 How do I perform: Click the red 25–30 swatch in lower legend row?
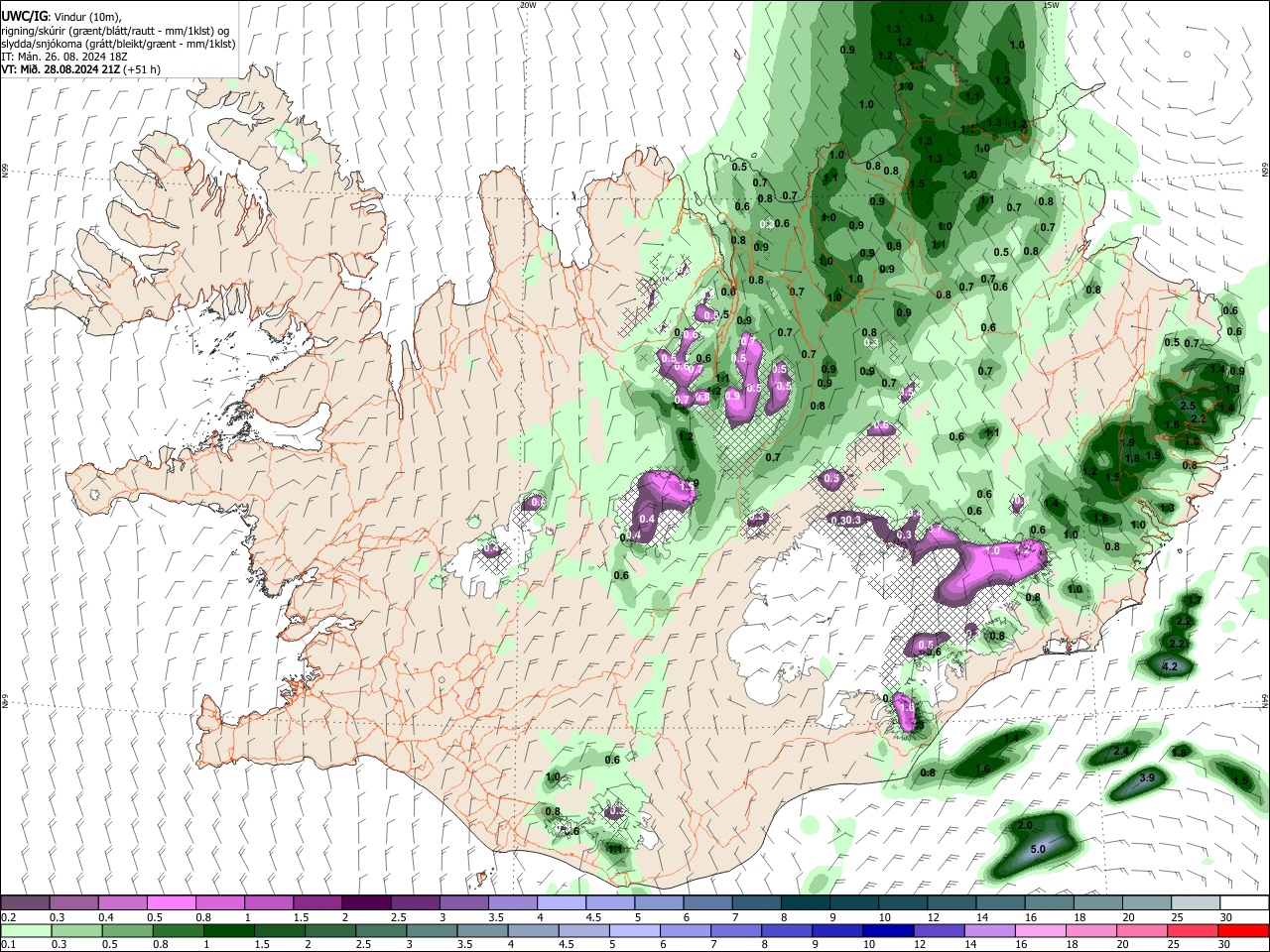coord(1195,931)
